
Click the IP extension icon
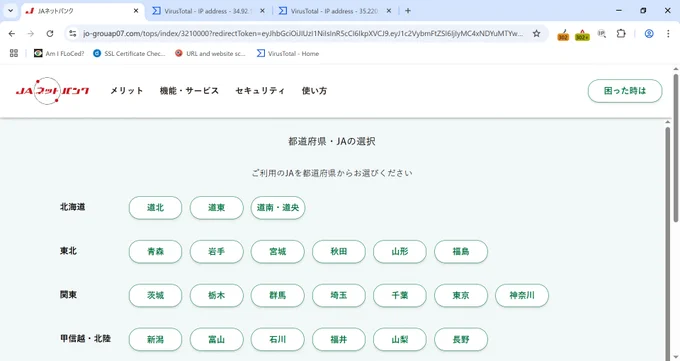[x=602, y=33]
